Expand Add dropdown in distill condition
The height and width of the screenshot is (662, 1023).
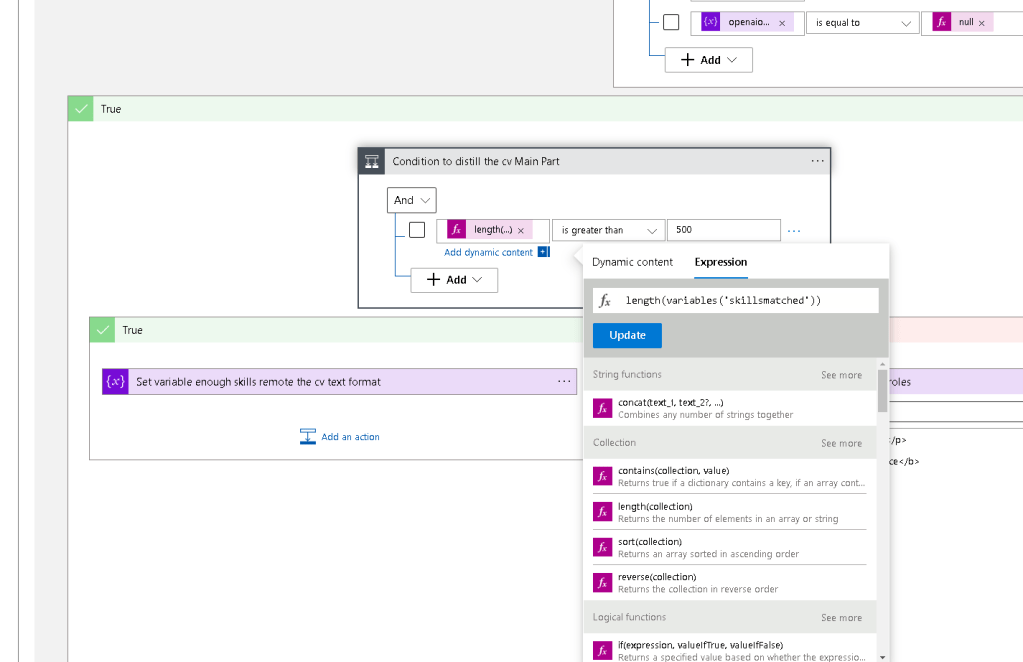454,280
